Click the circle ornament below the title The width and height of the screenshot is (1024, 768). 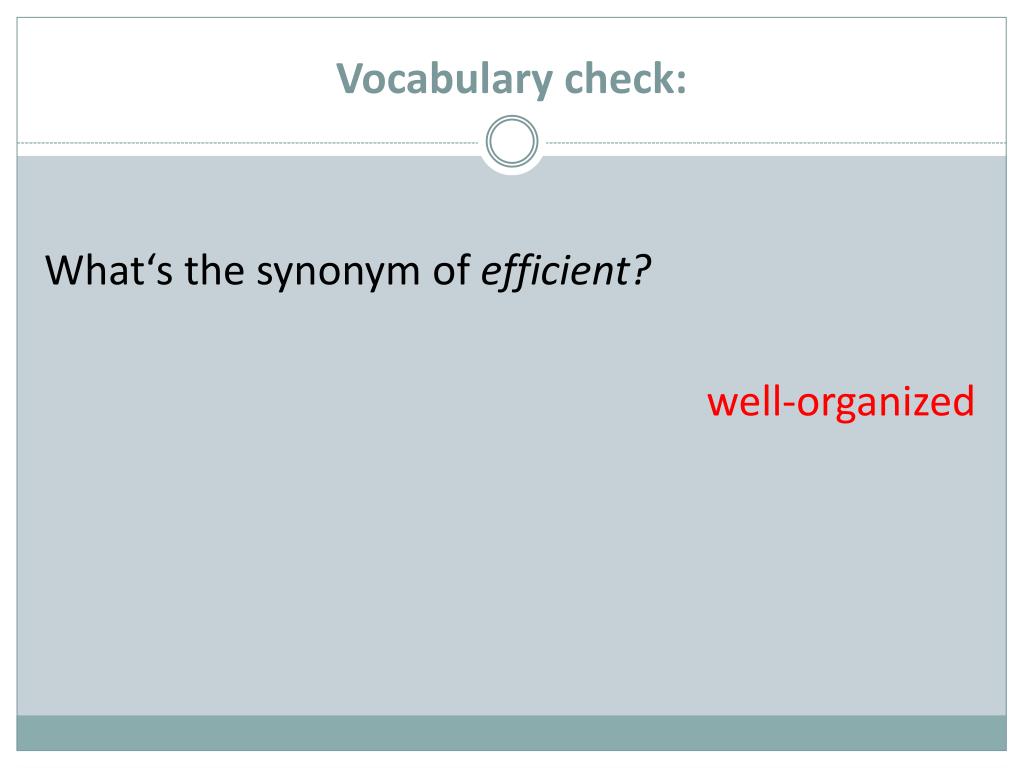tap(512, 141)
